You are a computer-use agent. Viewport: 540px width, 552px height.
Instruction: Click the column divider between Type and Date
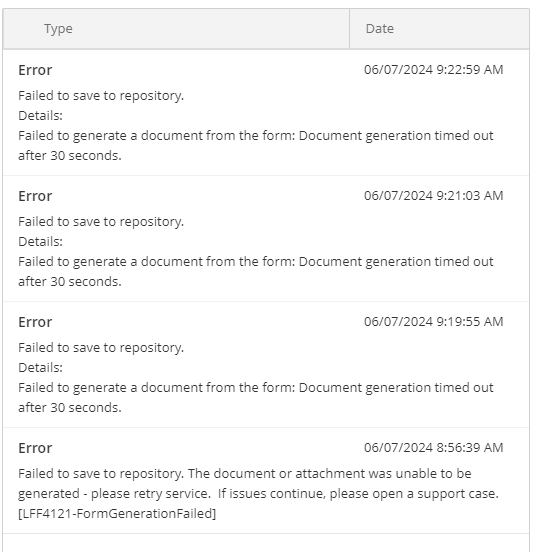(x=349, y=29)
